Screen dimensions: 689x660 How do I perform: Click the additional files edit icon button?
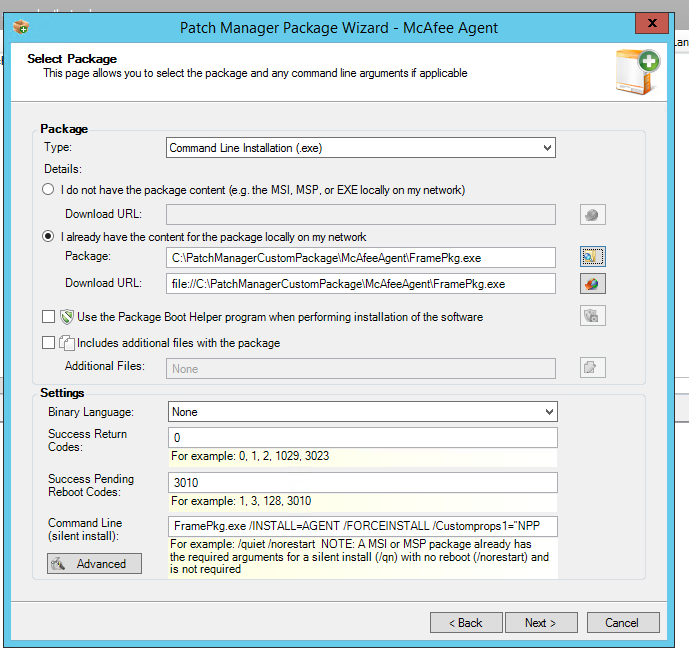[x=592, y=367]
